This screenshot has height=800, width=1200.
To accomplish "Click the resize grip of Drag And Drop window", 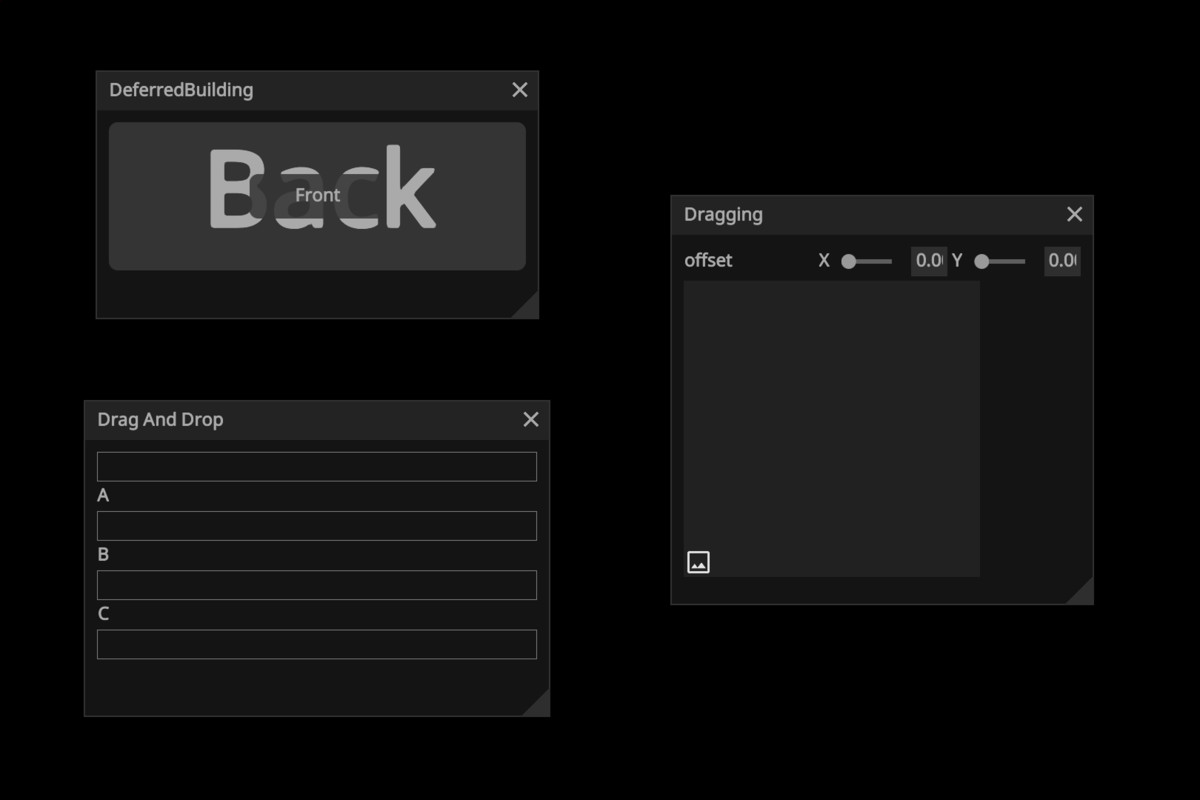I will (x=539, y=705).
